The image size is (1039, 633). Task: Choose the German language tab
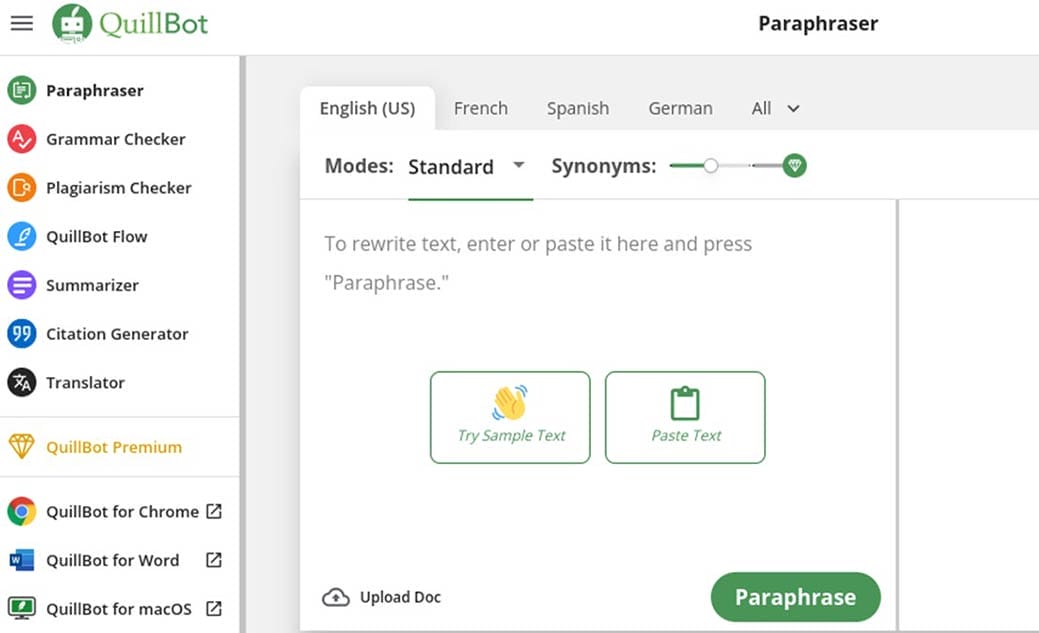pyautogui.click(x=680, y=108)
